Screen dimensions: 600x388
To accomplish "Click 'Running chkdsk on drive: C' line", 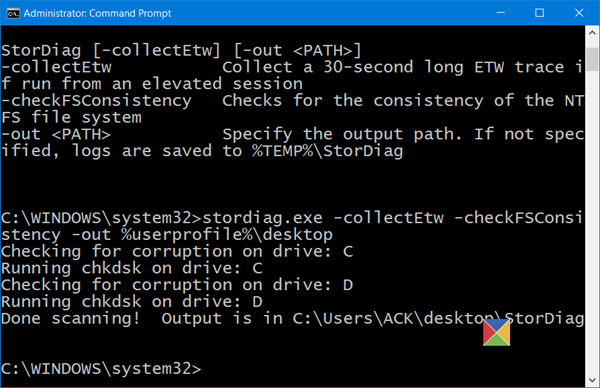I will (132, 268).
